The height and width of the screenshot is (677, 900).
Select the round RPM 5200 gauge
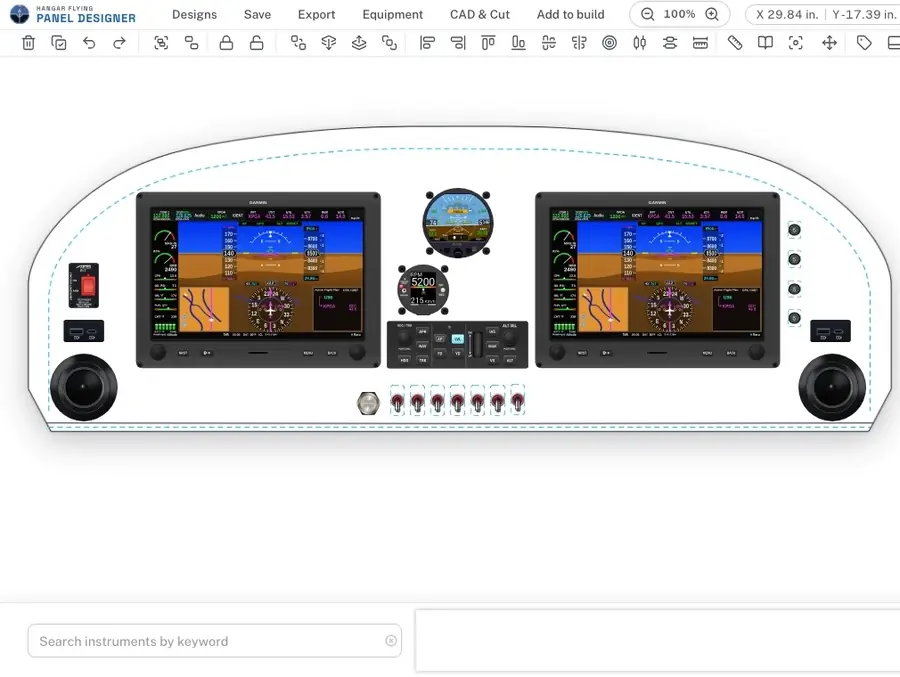423,290
